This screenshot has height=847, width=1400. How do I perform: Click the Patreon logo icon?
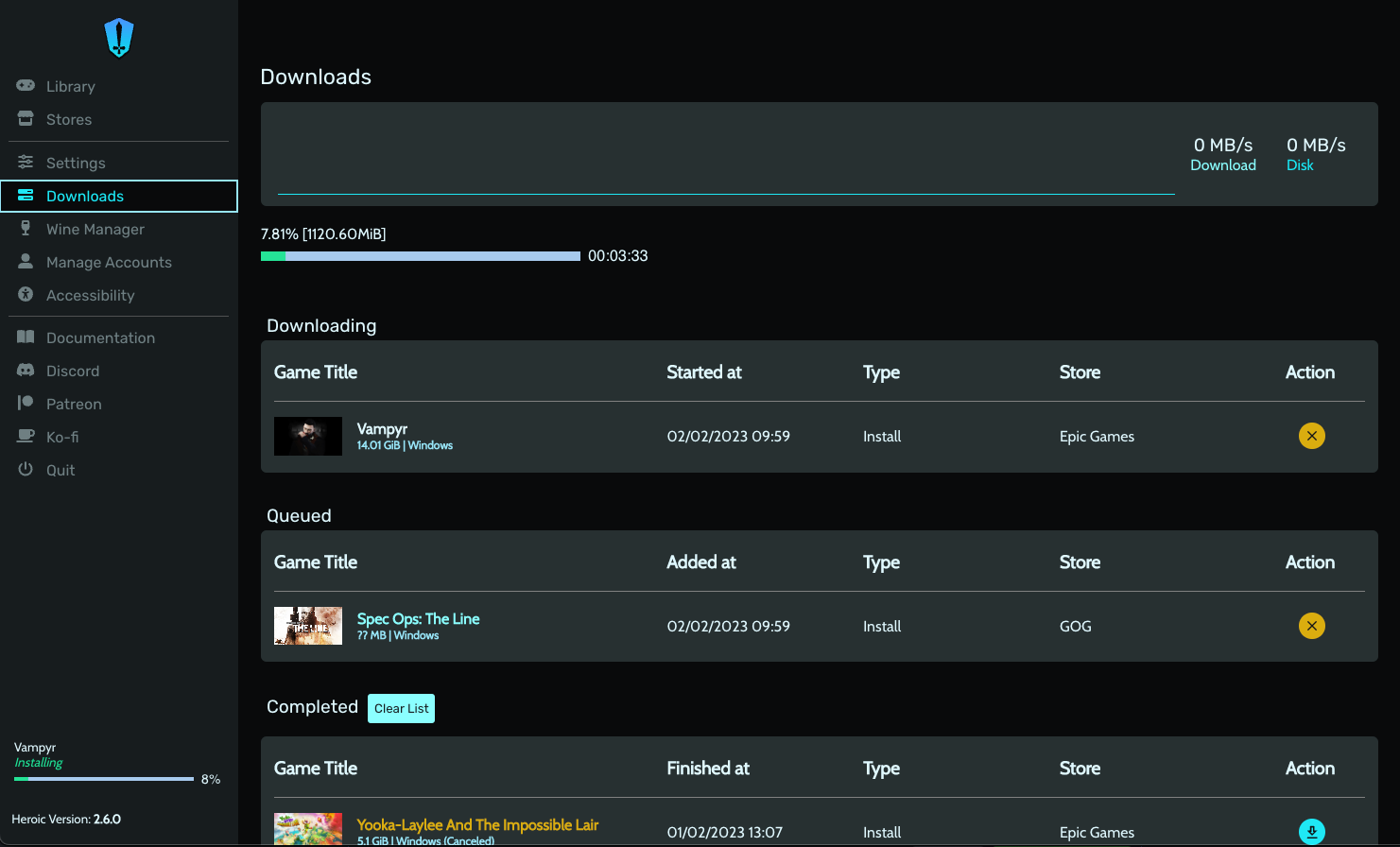pos(26,403)
